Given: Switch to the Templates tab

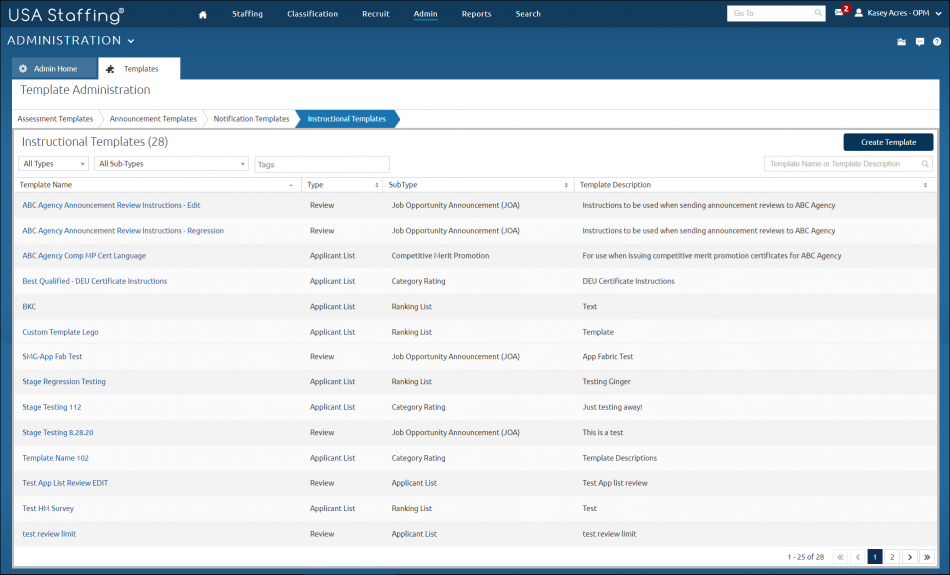Looking at the screenshot, I should (139, 68).
